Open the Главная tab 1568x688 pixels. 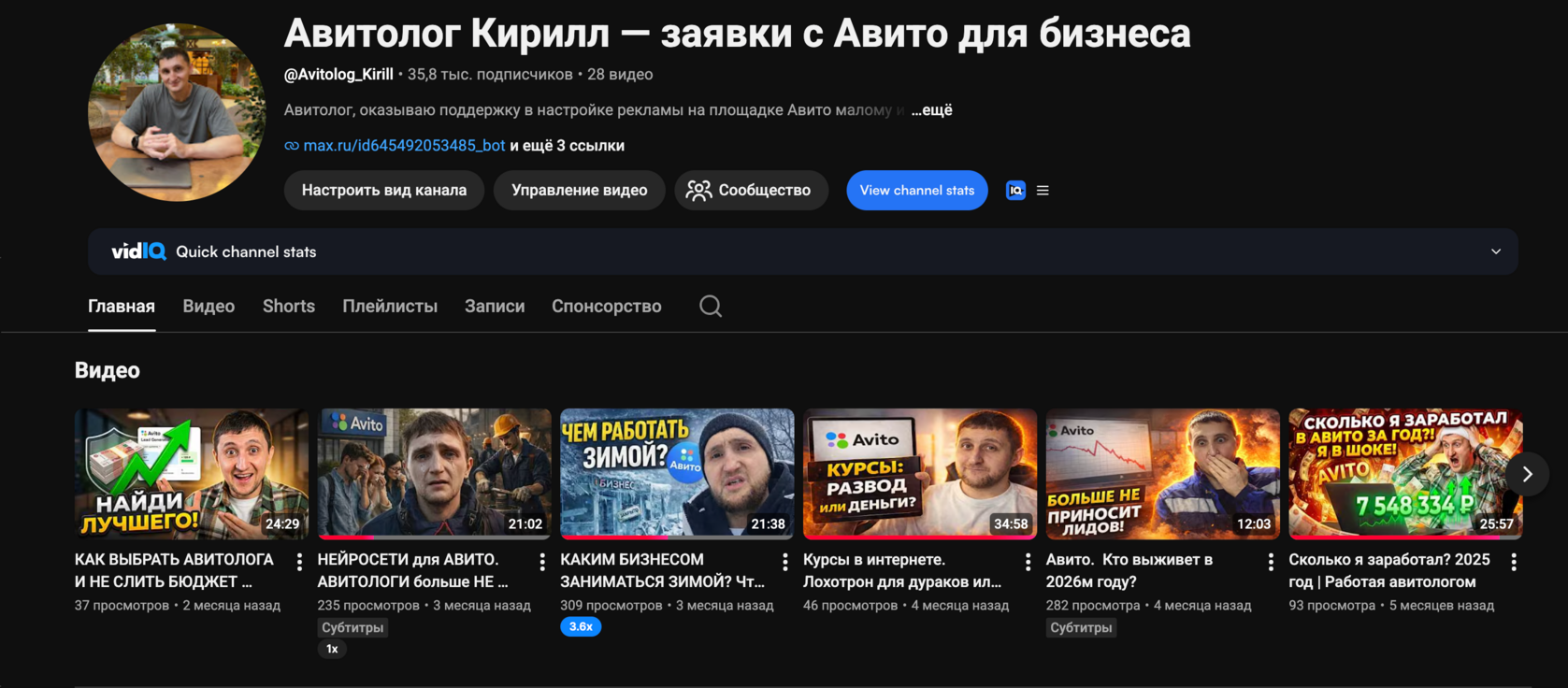122,307
